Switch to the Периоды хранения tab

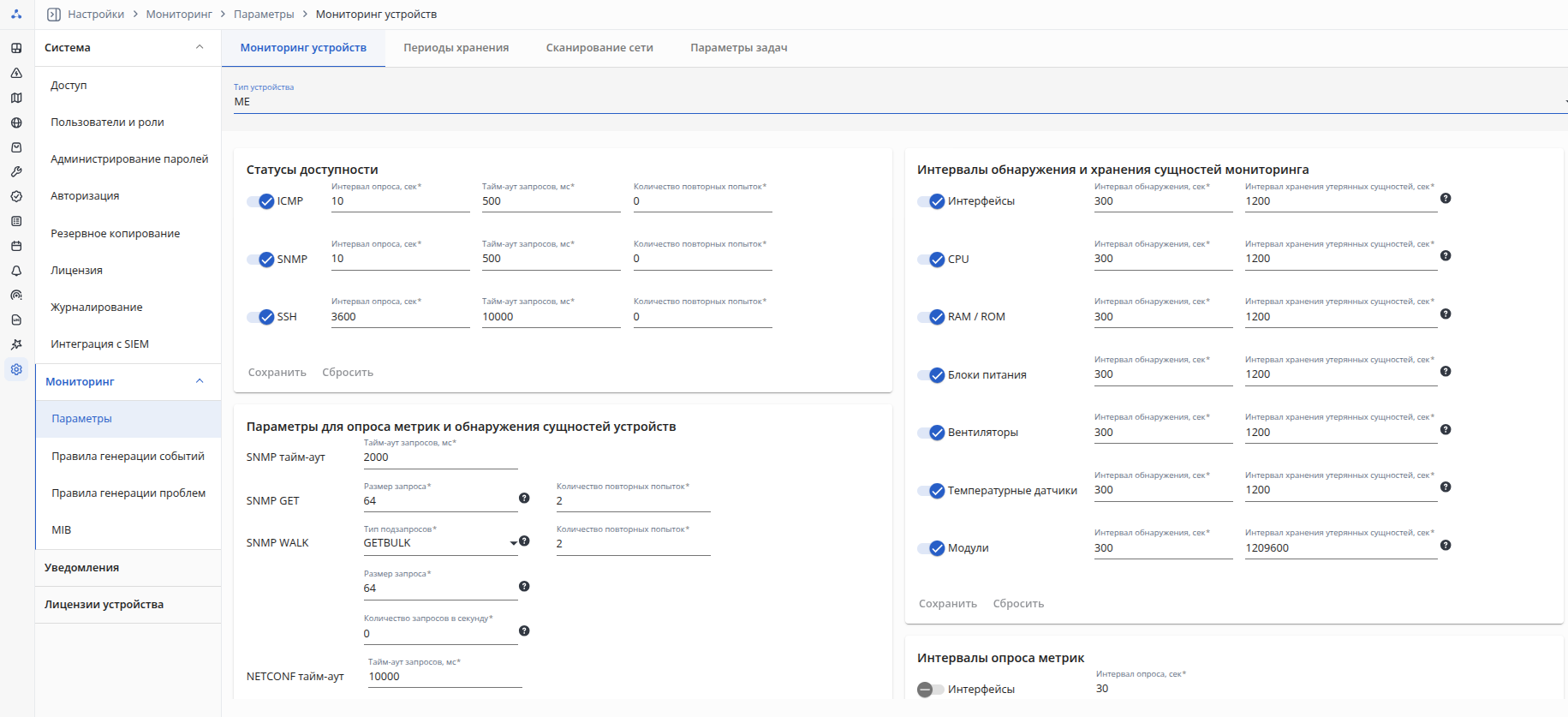[456, 48]
